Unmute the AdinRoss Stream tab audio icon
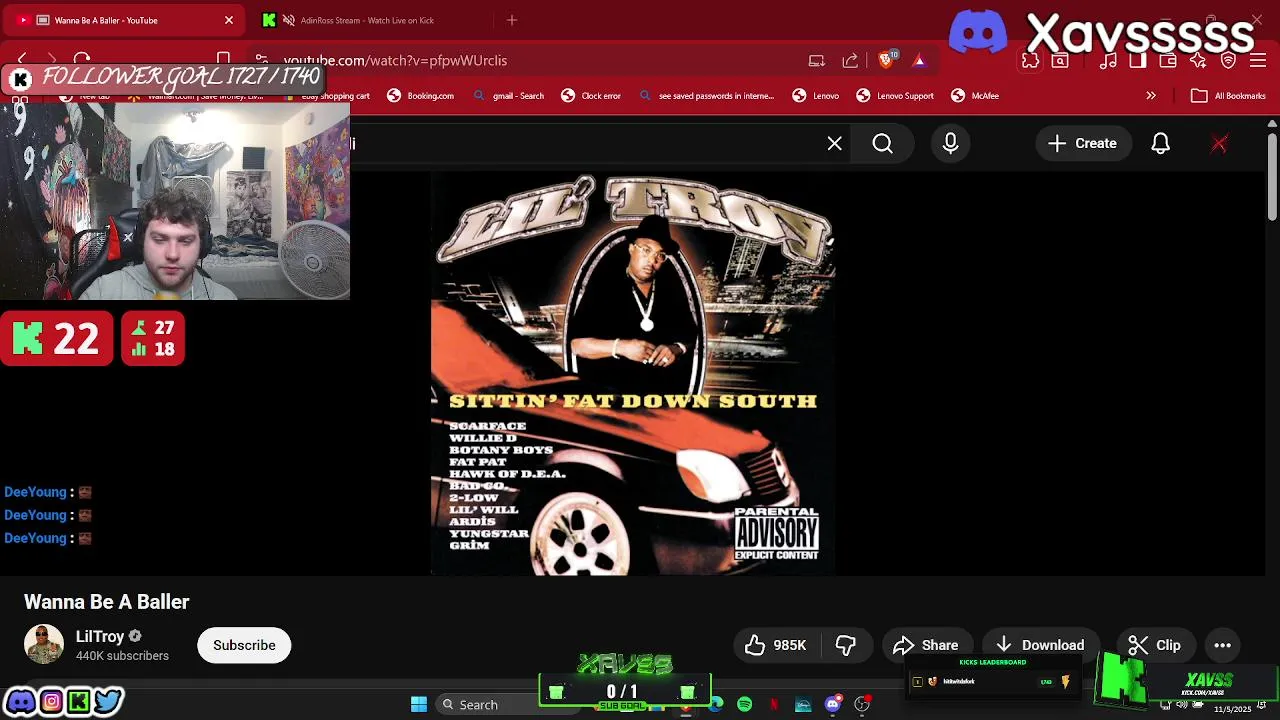 coord(289,20)
